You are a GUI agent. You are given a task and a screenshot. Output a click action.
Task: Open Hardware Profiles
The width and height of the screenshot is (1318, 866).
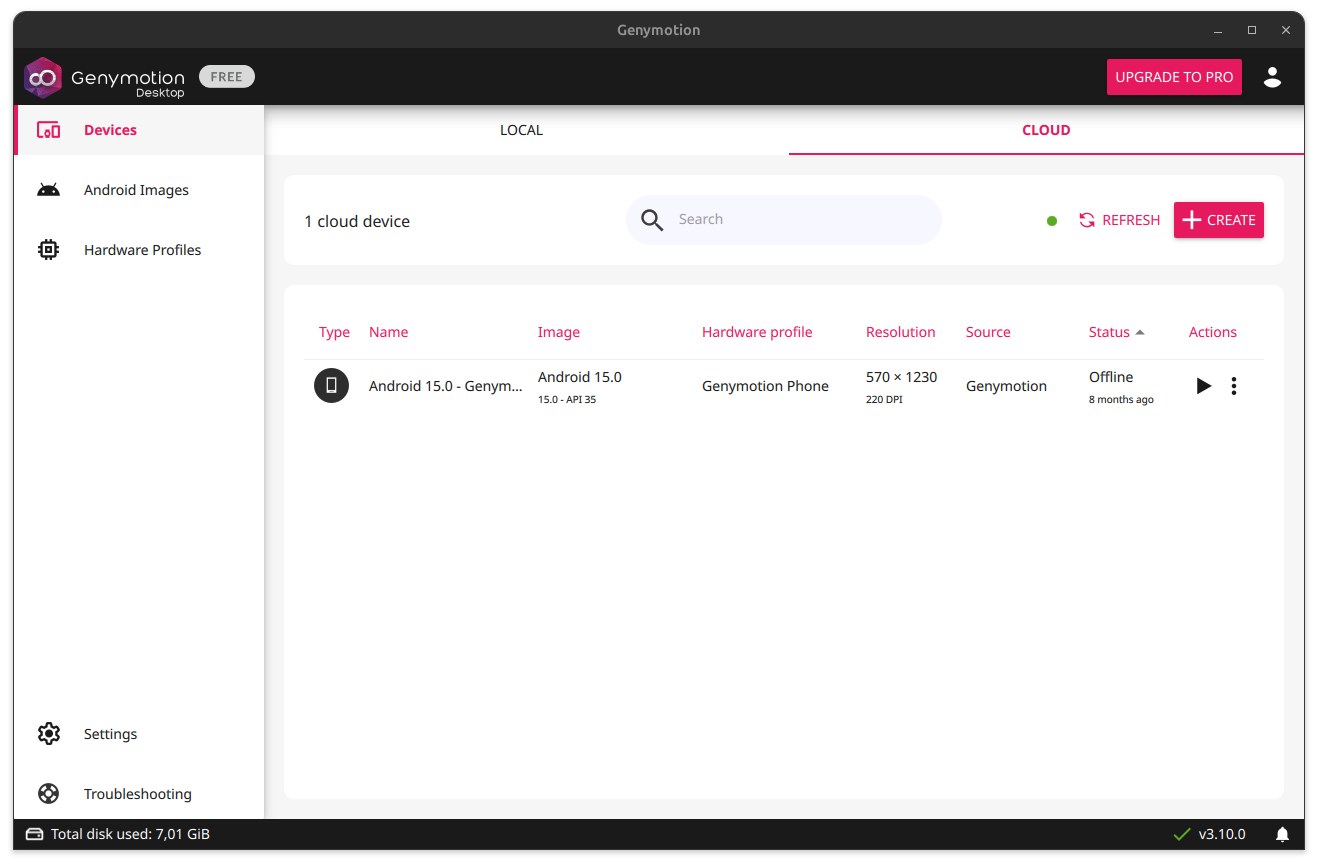(x=142, y=249)
